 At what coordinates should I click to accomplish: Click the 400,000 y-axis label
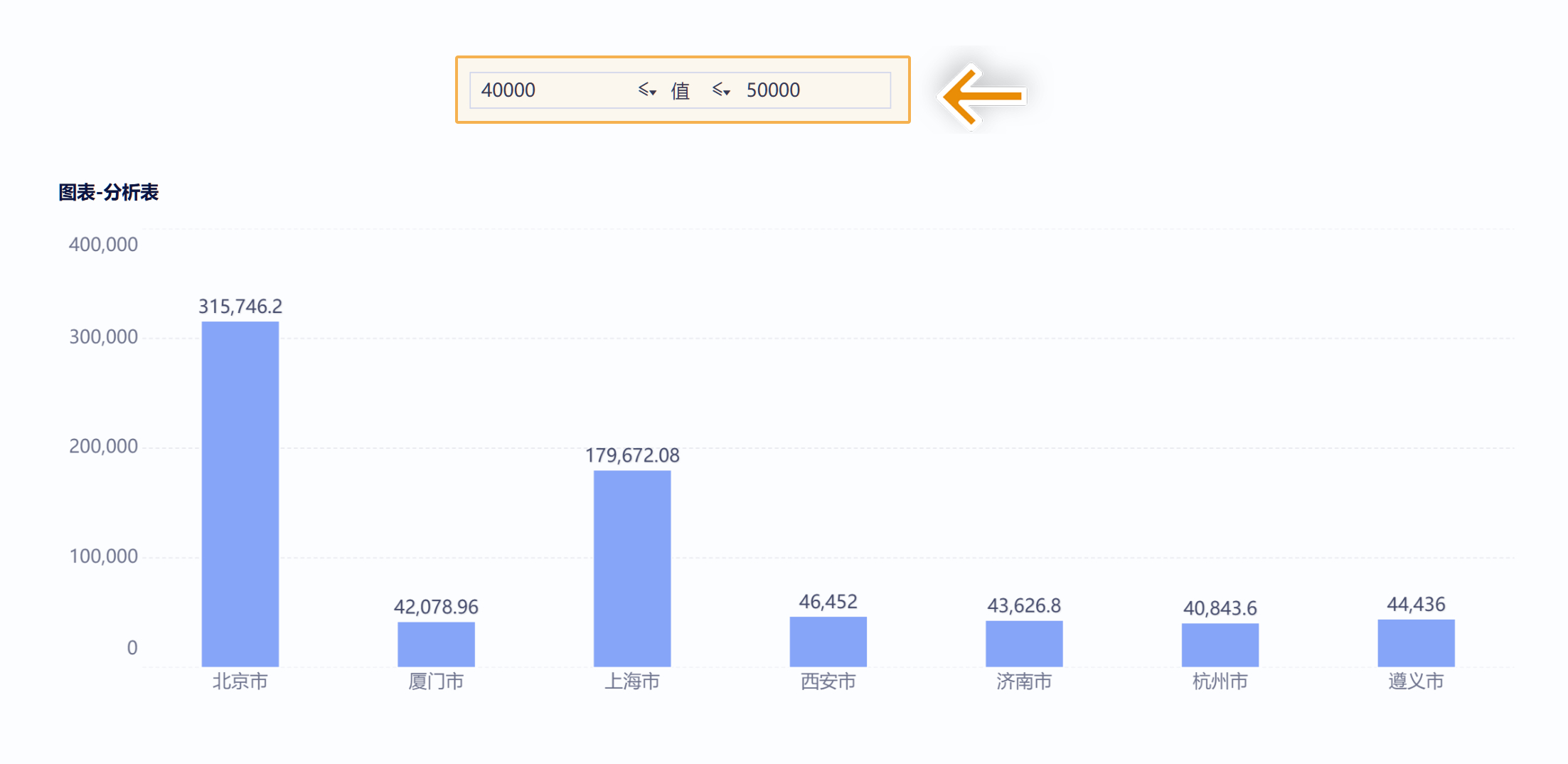coord(103,245)
